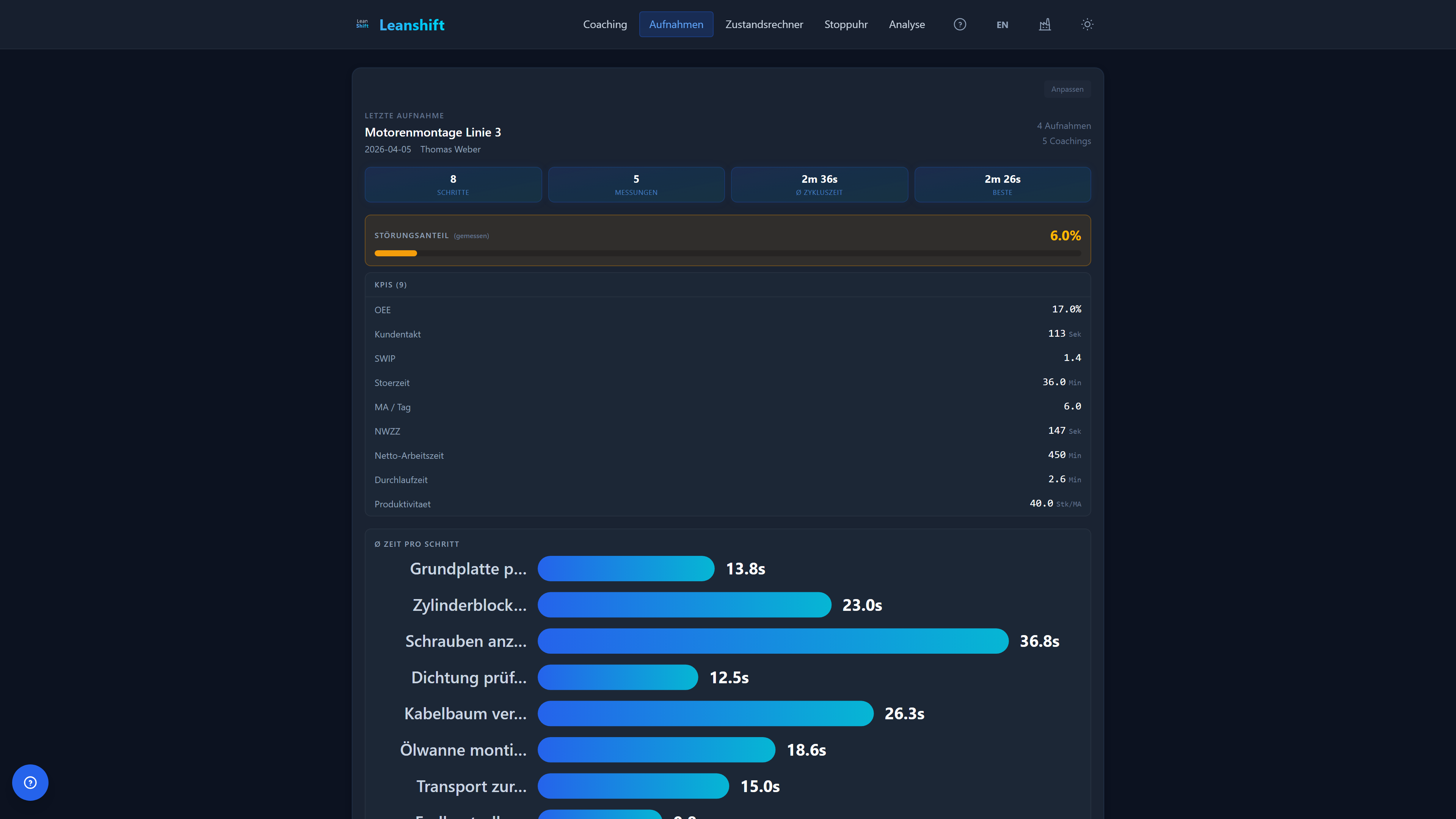This screenshot has width=1456, height=819.
Task: Open the floating help bubble bottom-left
Action: pyautogui.click(x=30, y=782)
